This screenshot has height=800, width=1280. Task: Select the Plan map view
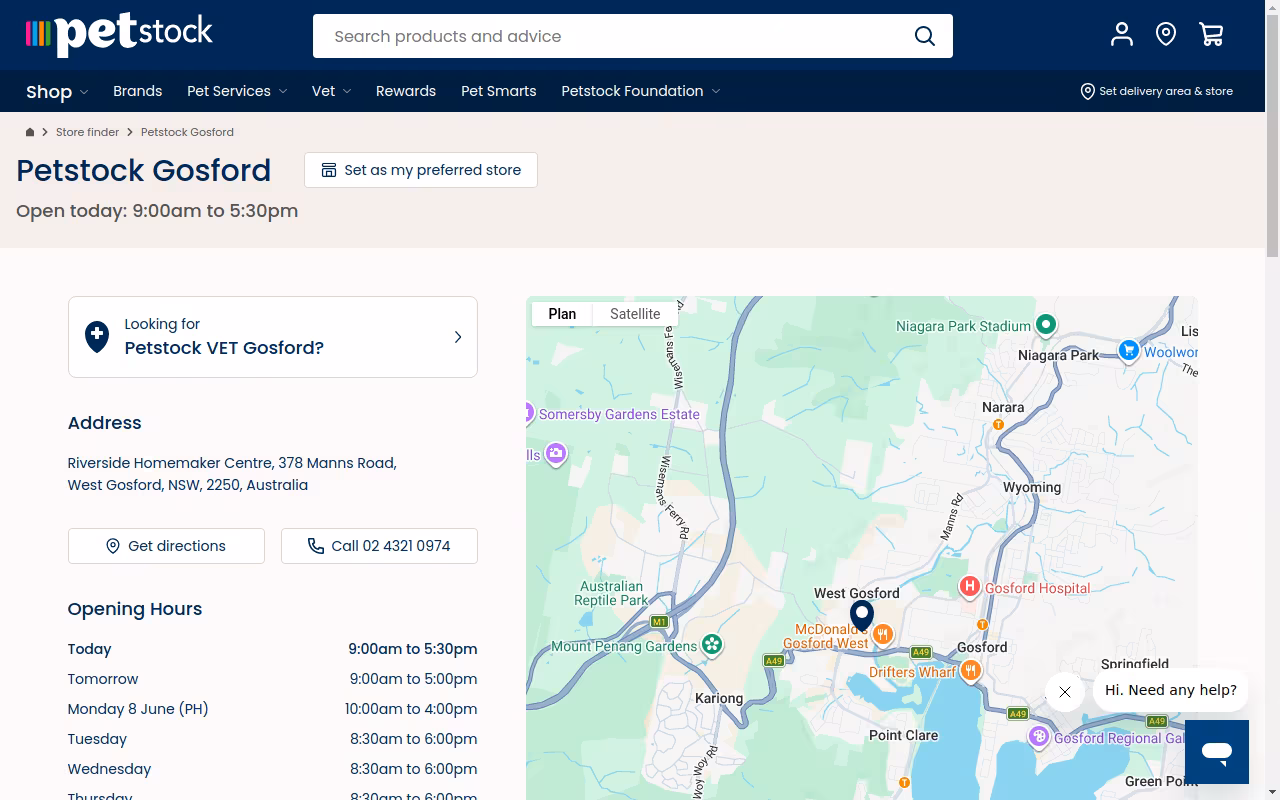(562, 314)
